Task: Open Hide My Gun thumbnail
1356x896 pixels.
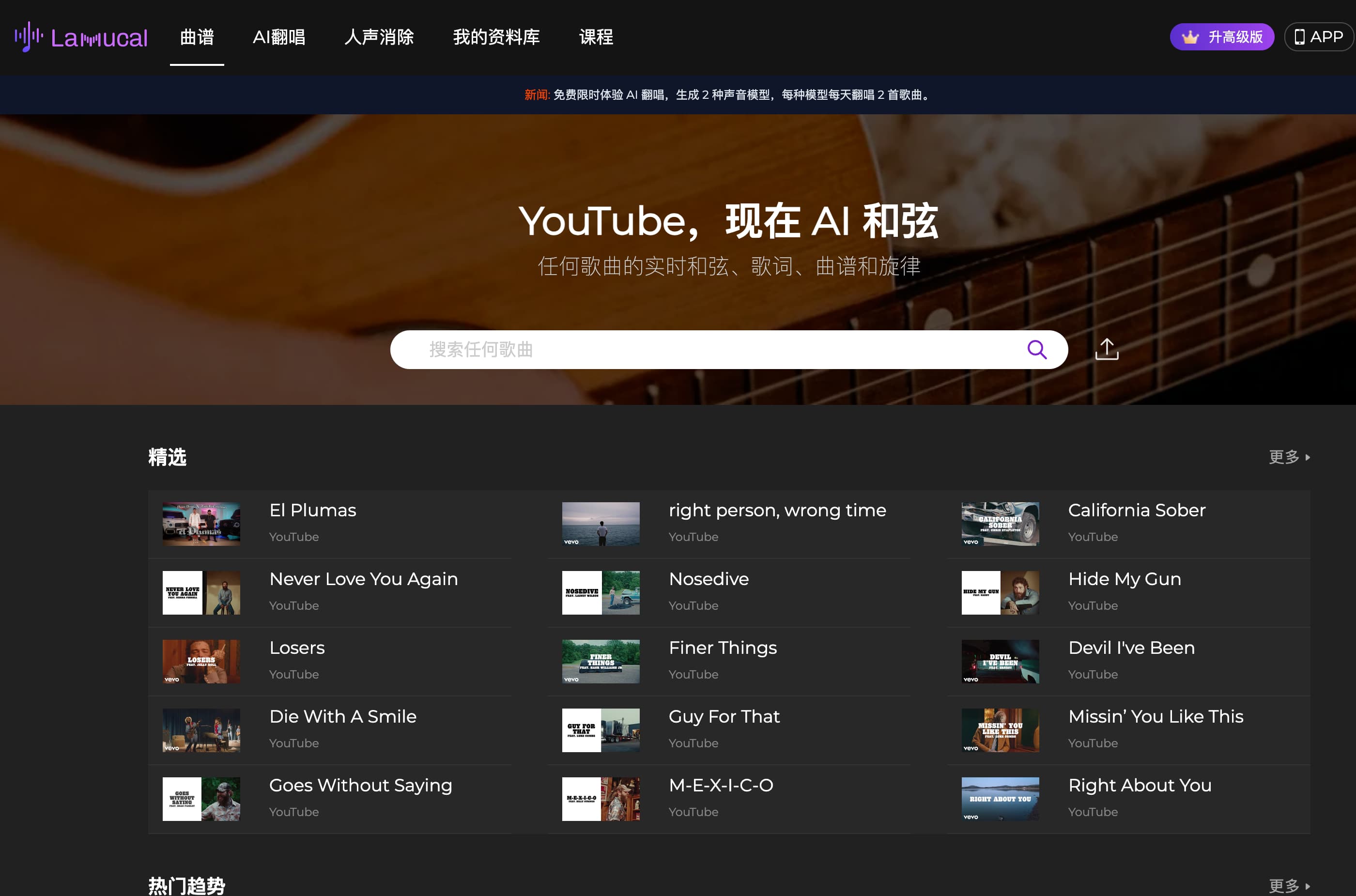Action: [1000, 593]
